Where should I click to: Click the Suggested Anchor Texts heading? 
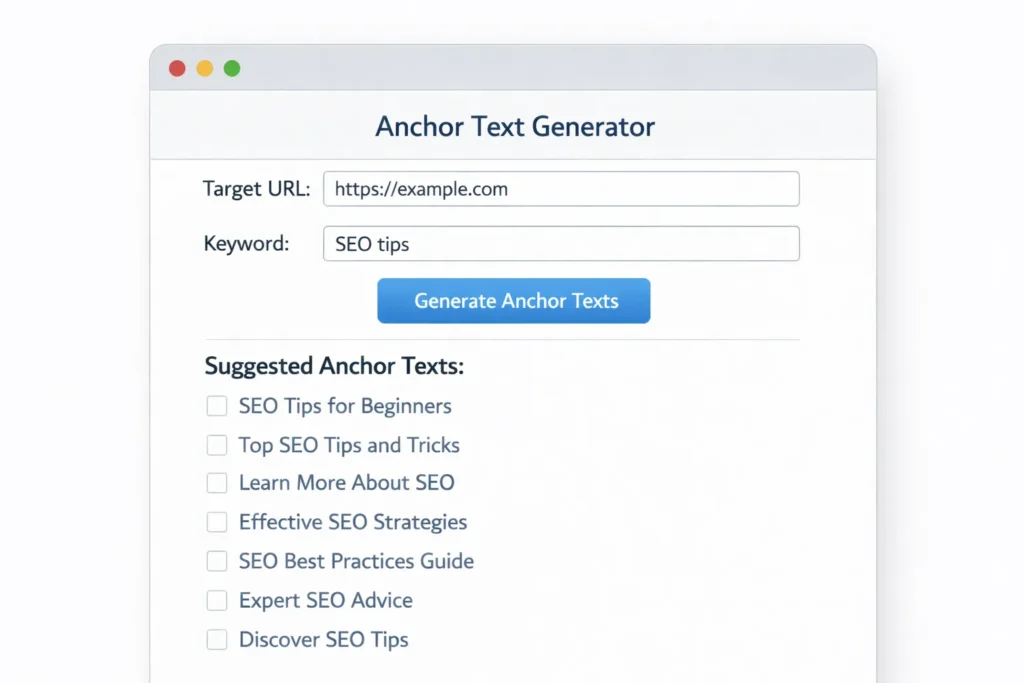[334, 366]
